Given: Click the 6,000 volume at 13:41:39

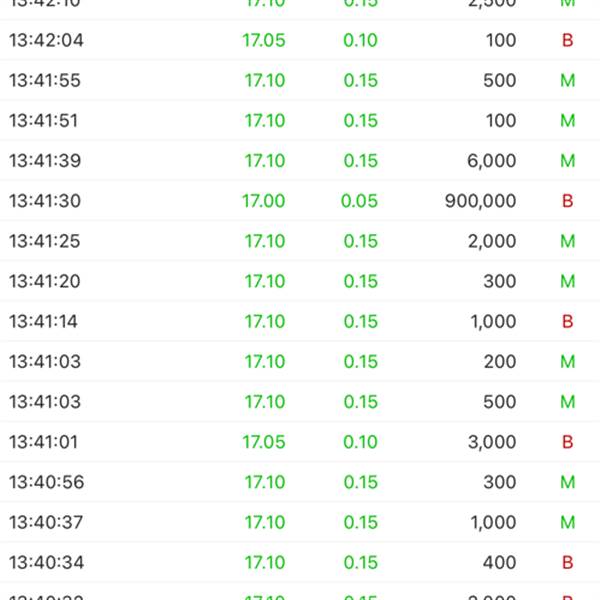Looking at the screenshot, I should click(x=492, y=161).
